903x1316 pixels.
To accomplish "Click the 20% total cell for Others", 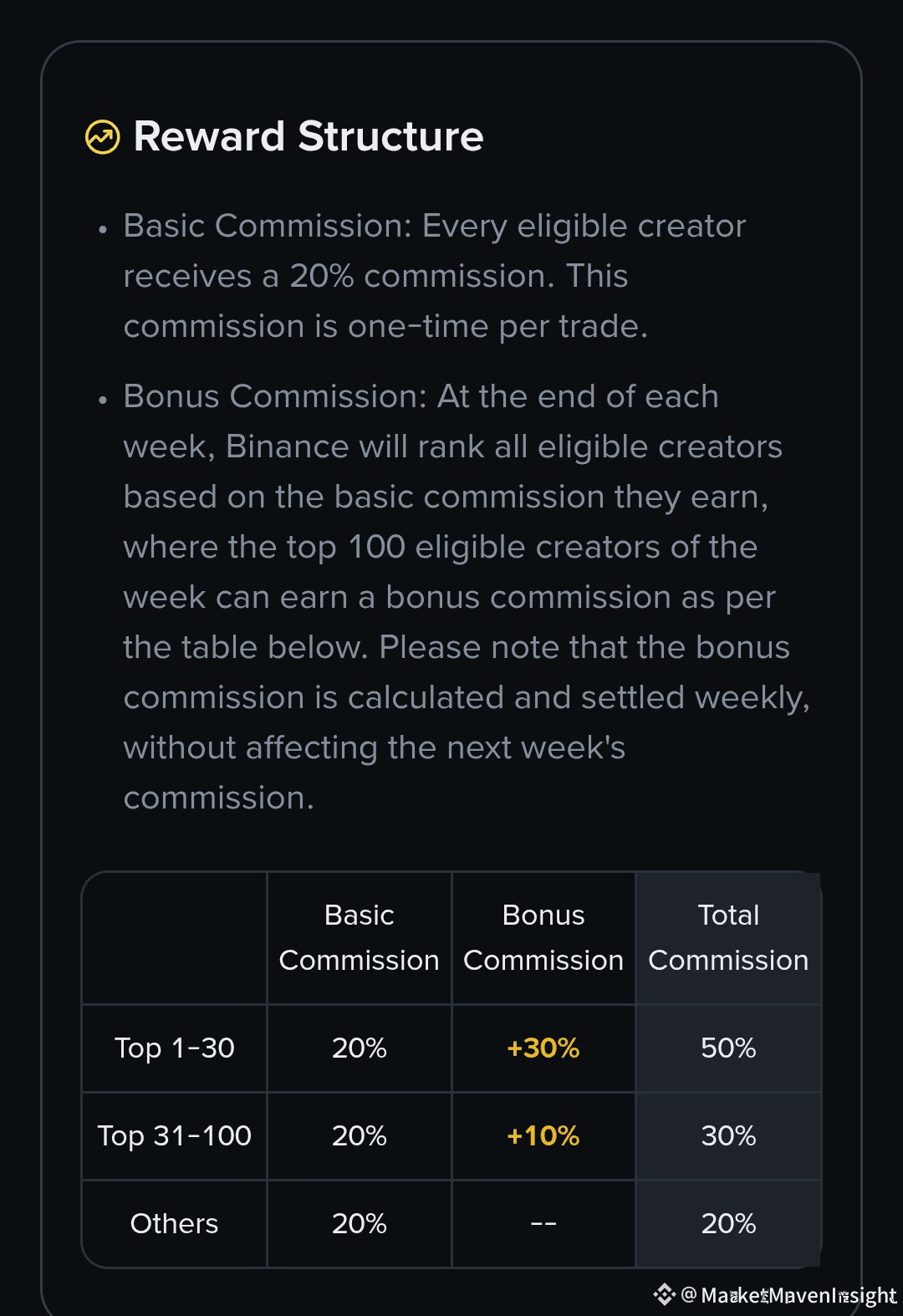I will [728, 1223].
